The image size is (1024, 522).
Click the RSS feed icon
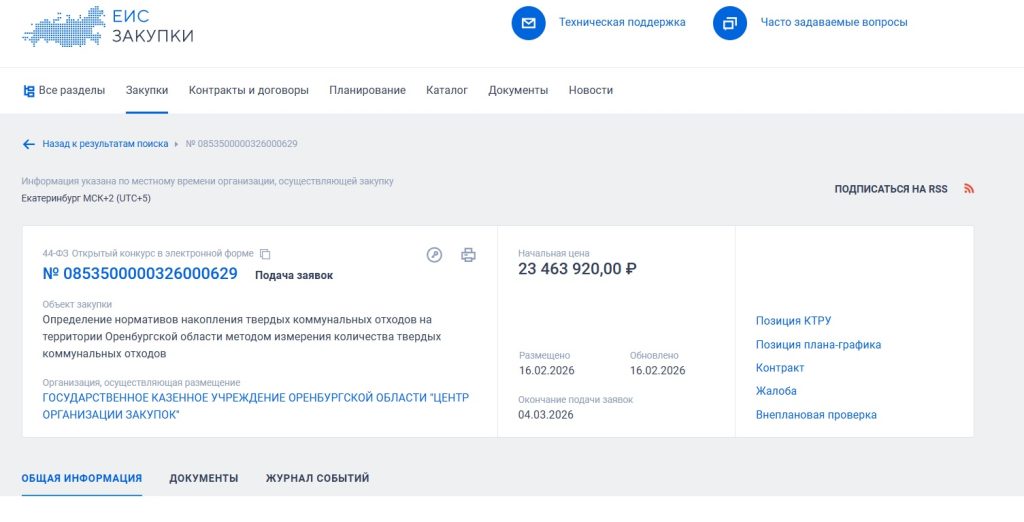click(968, 189)
